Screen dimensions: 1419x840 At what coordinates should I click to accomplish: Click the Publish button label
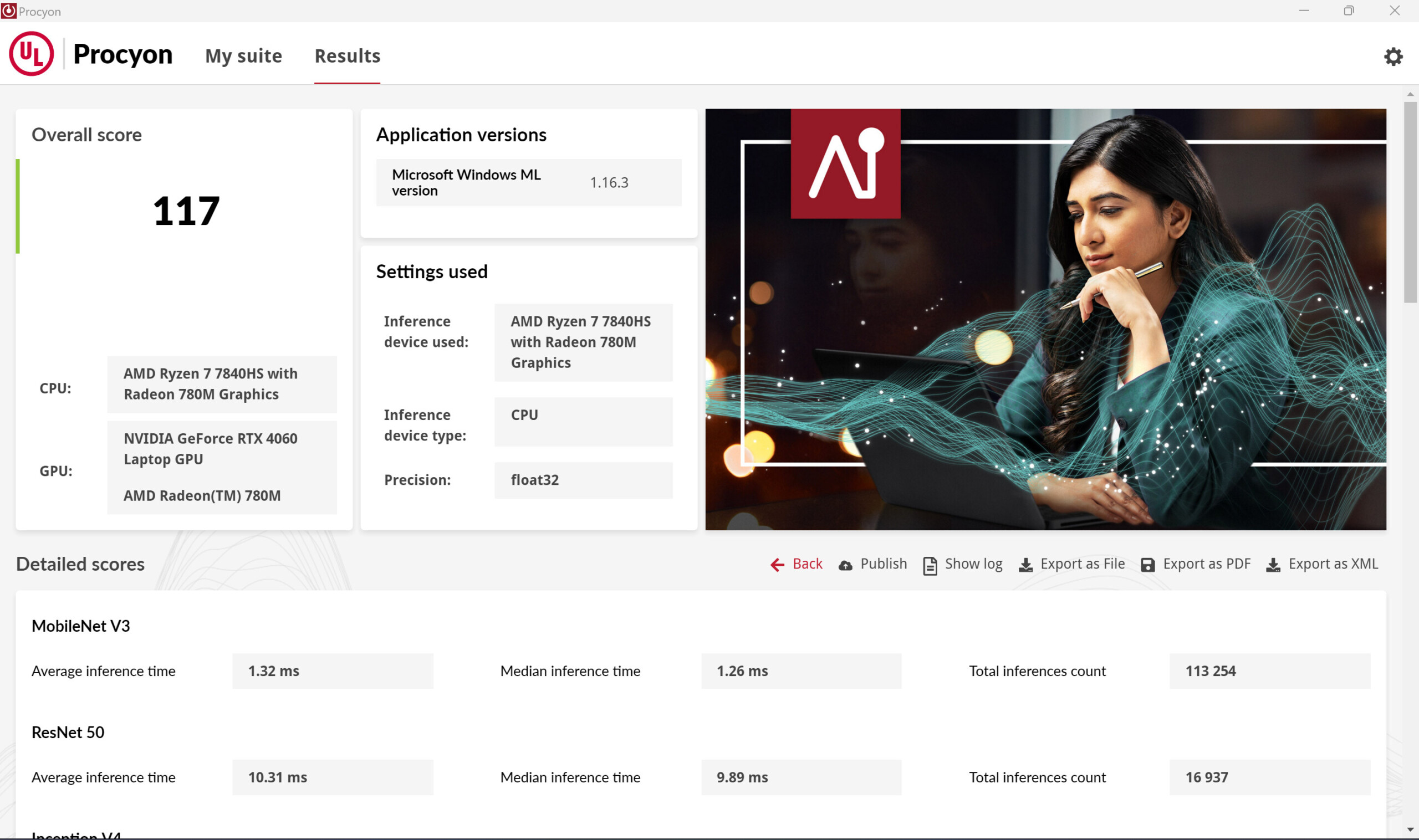pyautogui.click(x=884, y=564)
